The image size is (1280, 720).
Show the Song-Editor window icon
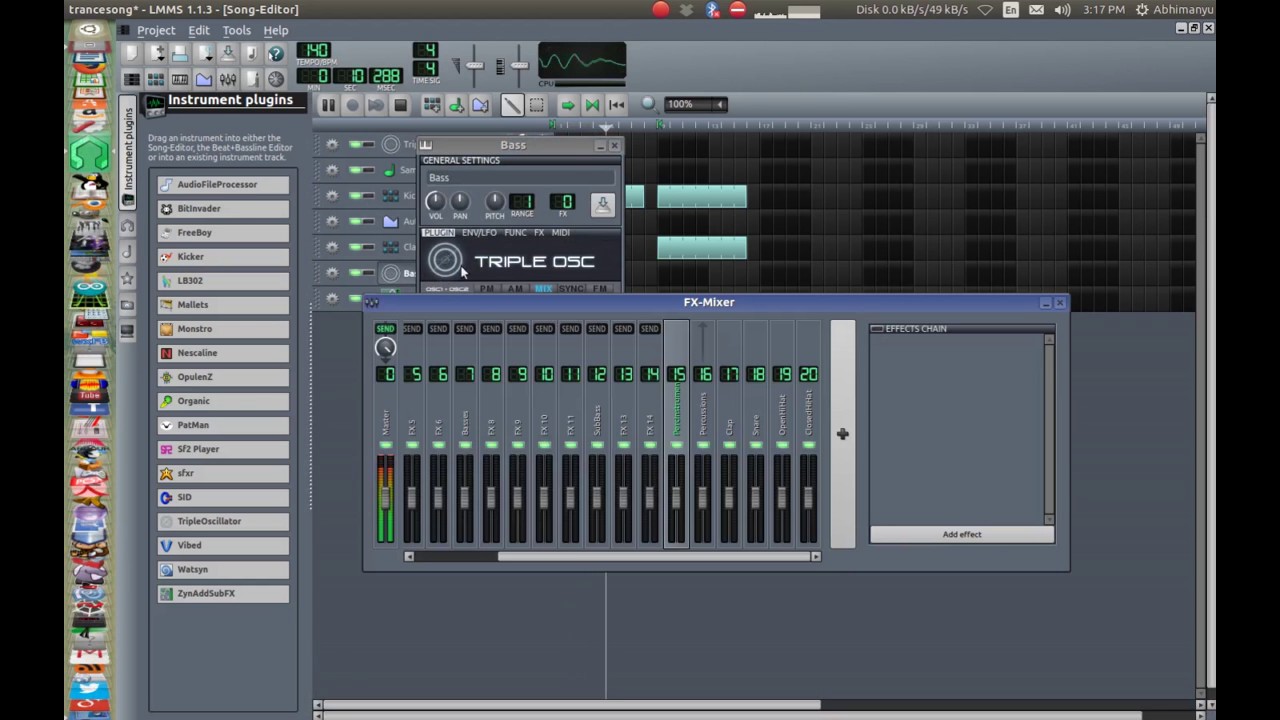131,79
